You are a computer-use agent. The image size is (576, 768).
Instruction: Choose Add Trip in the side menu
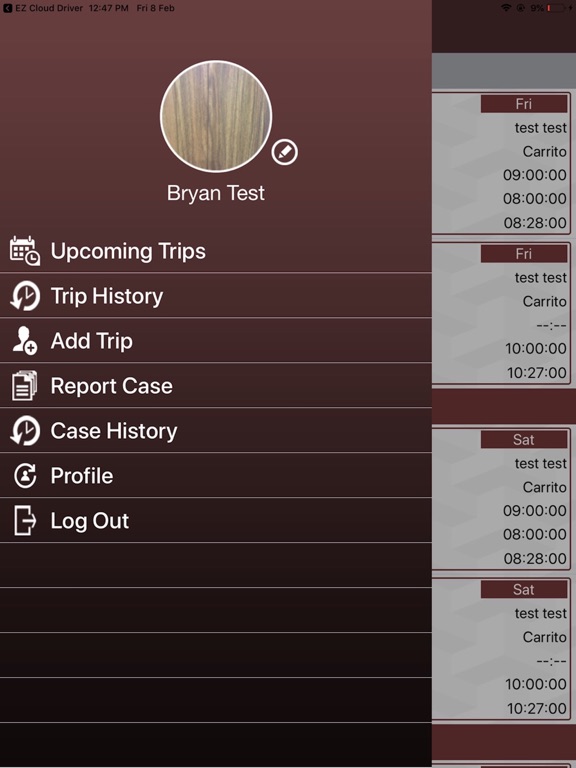tap(216, 340)
